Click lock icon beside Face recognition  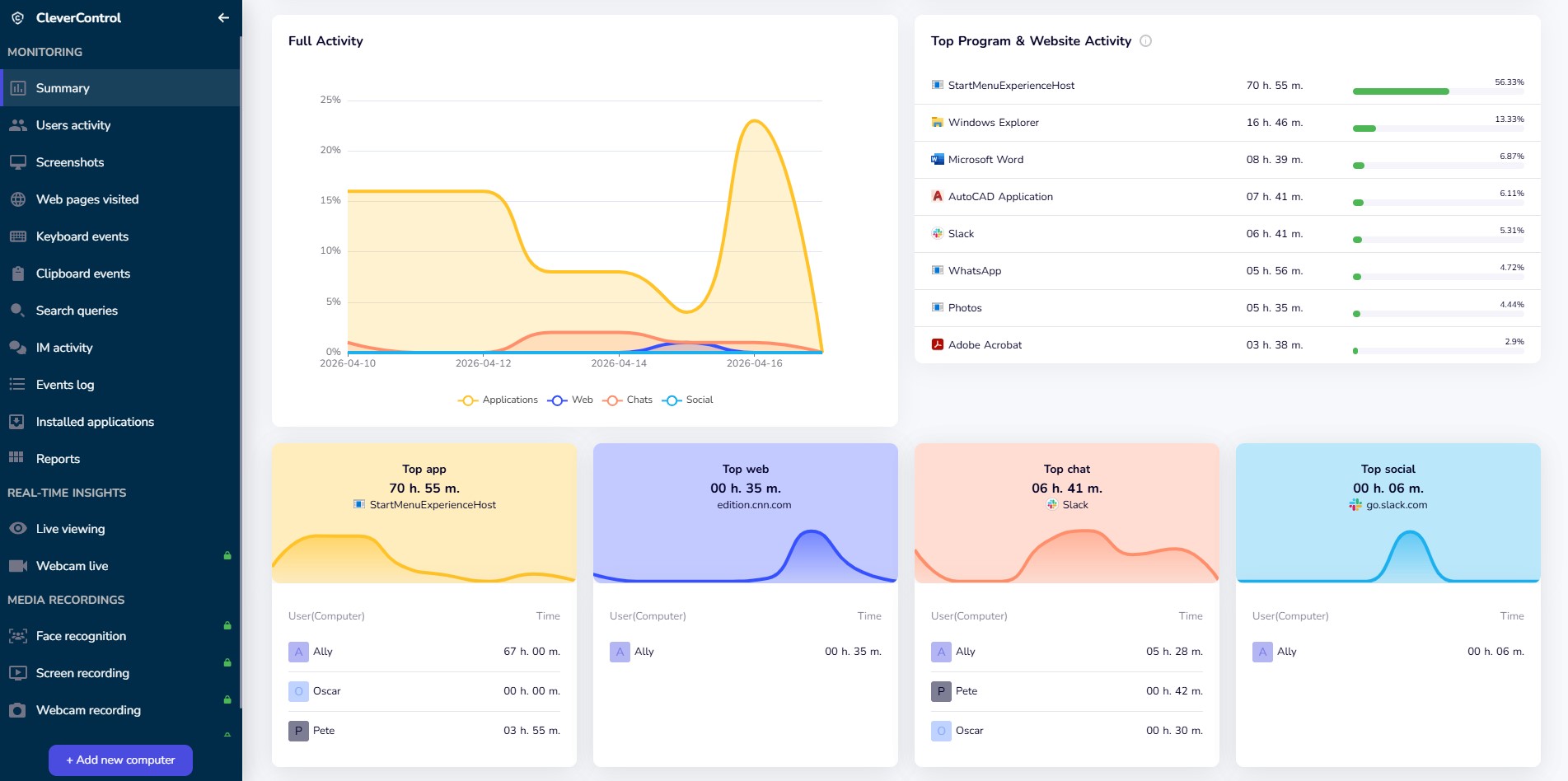click(227, 625)
